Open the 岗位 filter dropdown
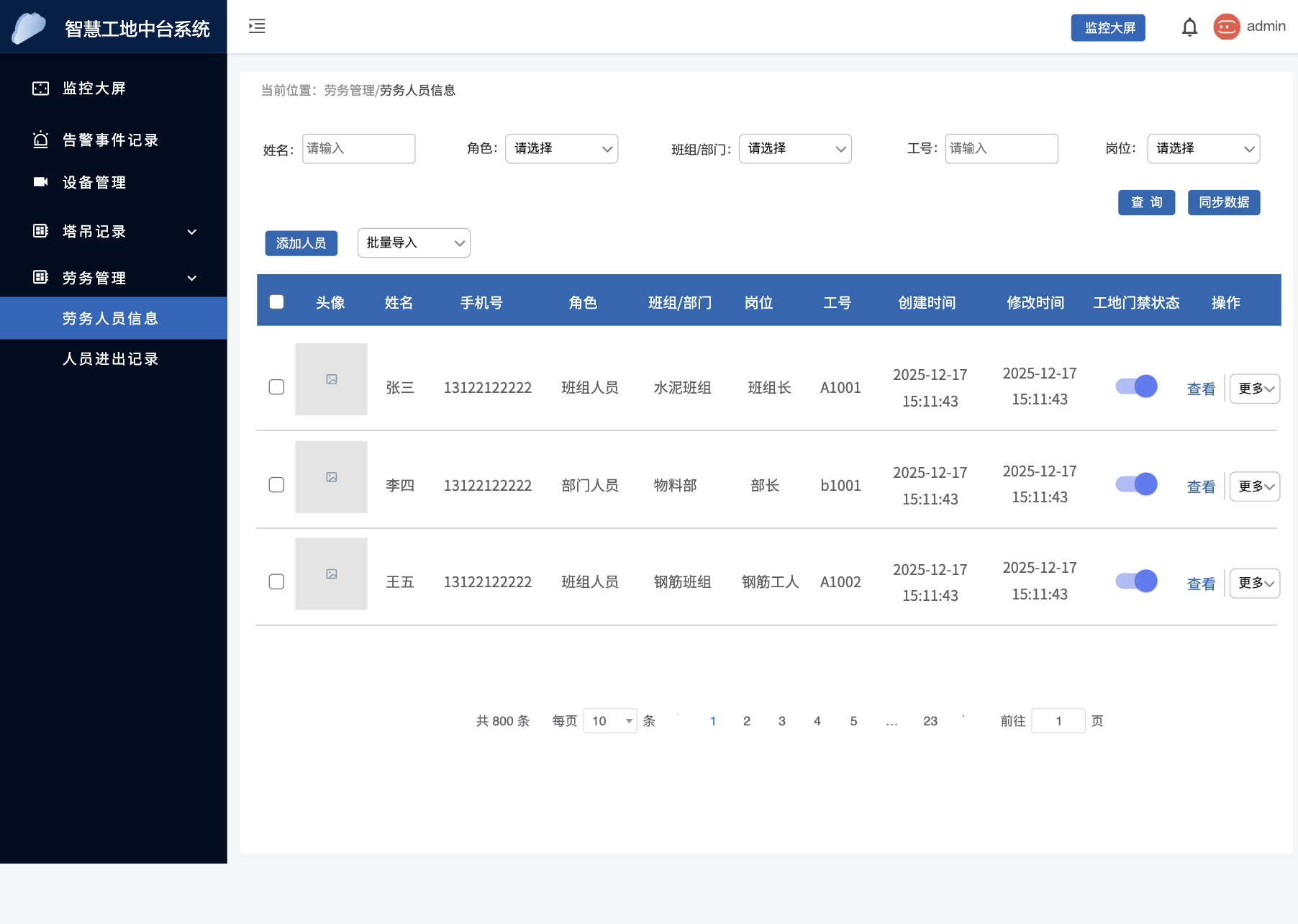 [x=1203, y=149]
